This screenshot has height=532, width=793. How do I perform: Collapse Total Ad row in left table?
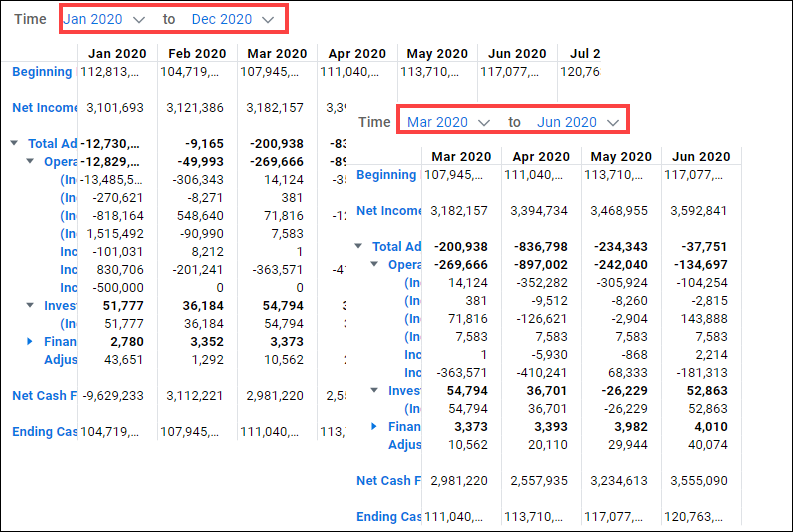(x=15, y=143)
